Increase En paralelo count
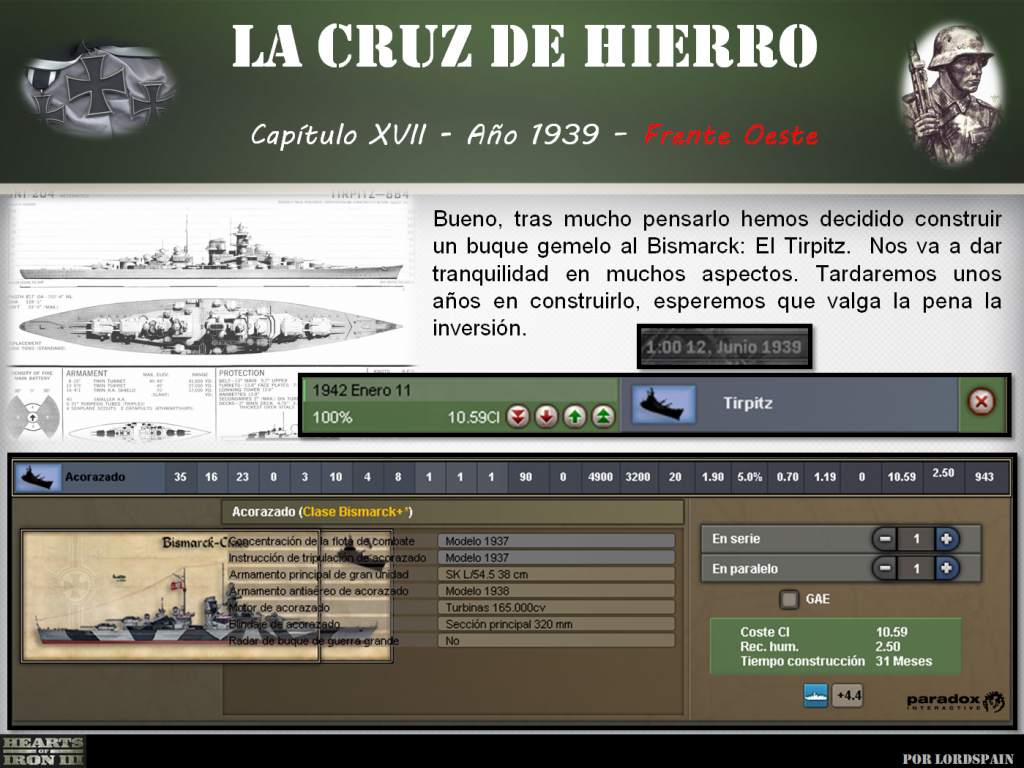 [946, 568]
